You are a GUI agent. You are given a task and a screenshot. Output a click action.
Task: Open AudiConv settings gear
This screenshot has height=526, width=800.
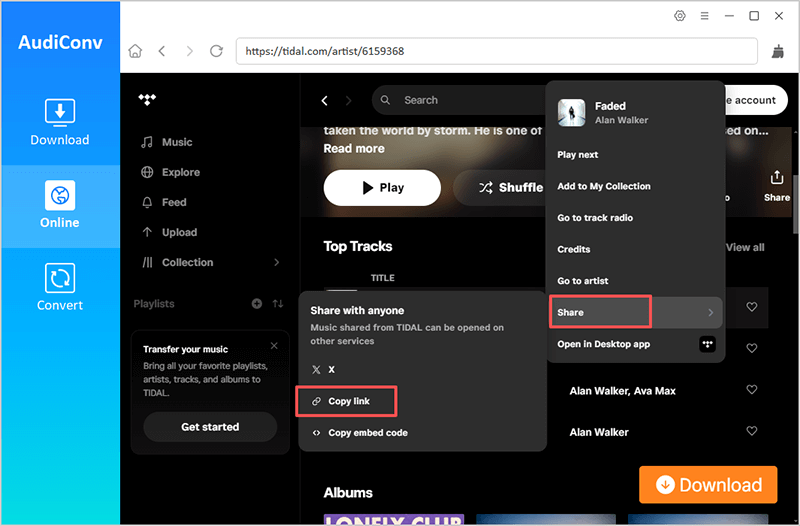click(x=680, y=16)
